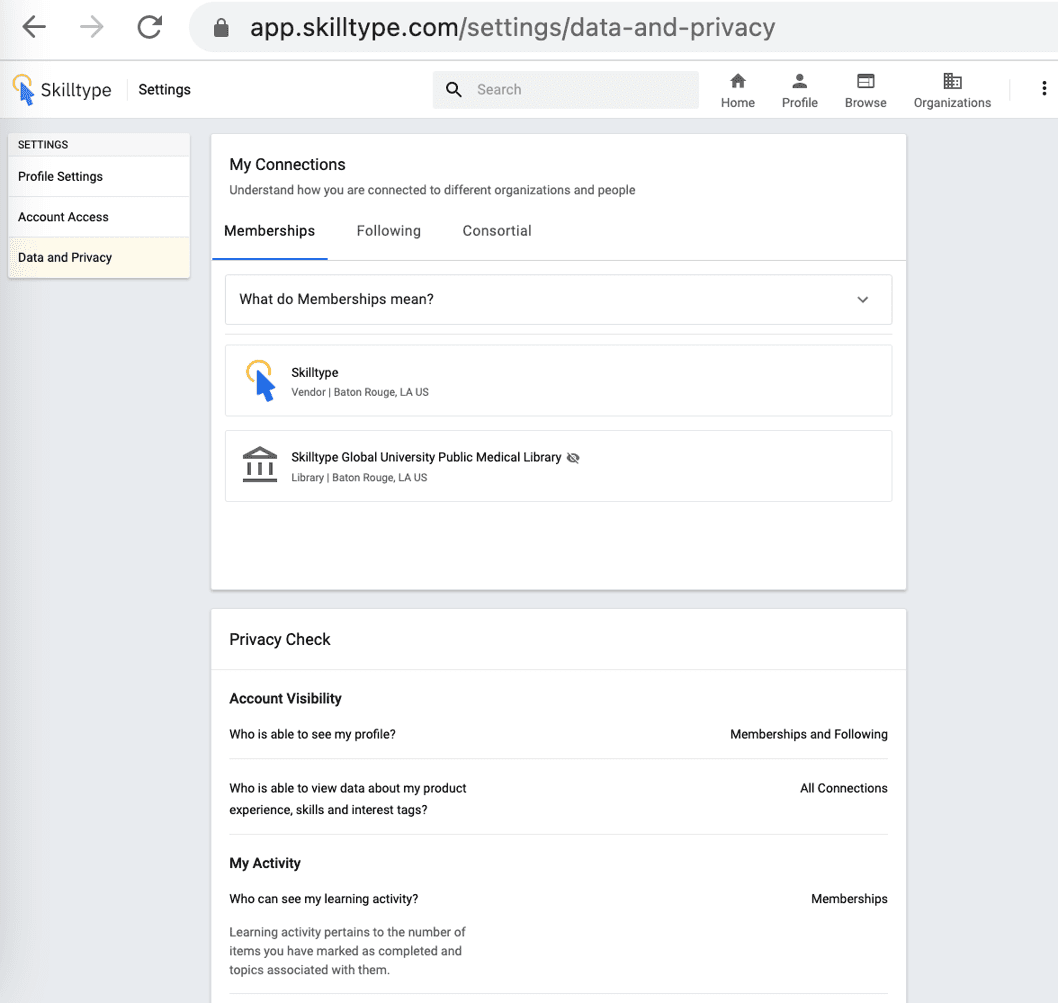Click the lock icon in the address bar
This screenshot has height=1003, width=1058.
pyautogui.click(x=221, y=28)
